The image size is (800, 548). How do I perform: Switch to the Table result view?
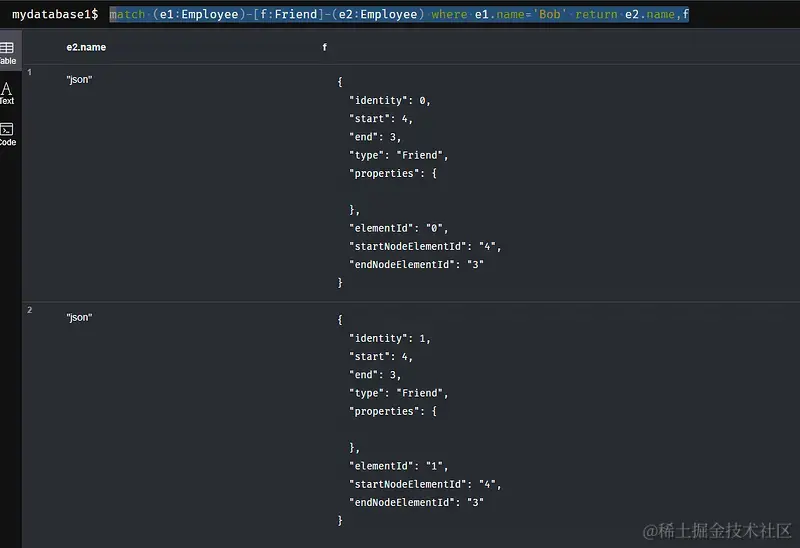8,53
